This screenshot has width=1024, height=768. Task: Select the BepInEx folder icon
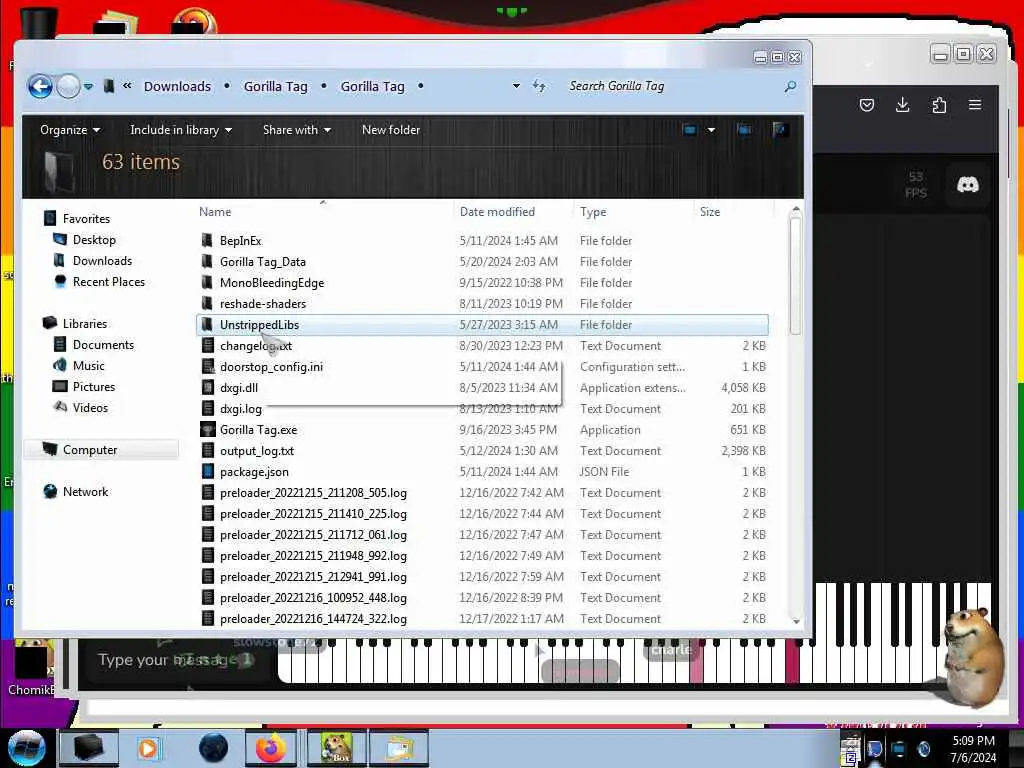click(207, 240)
